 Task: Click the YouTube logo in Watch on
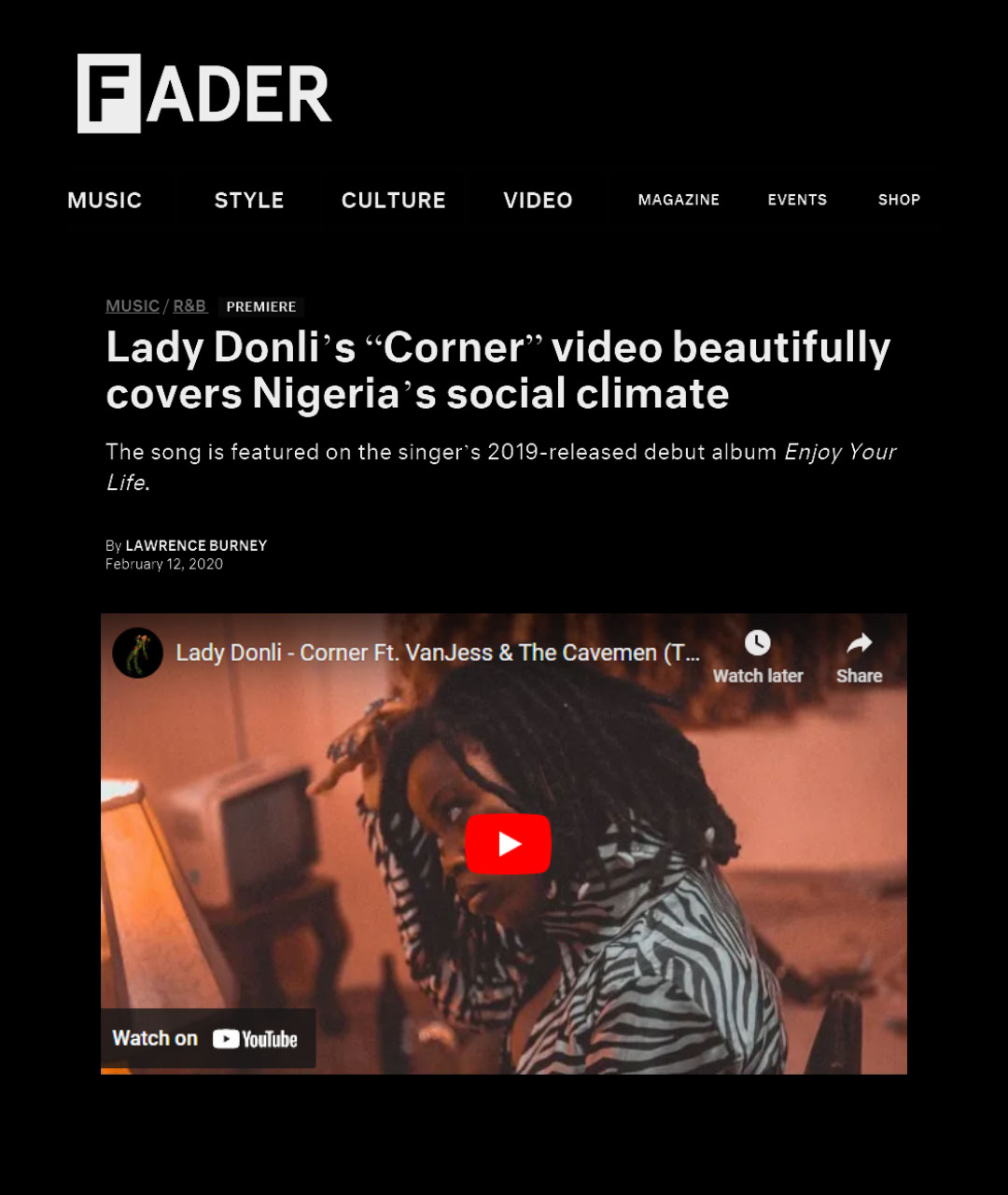255,1039
